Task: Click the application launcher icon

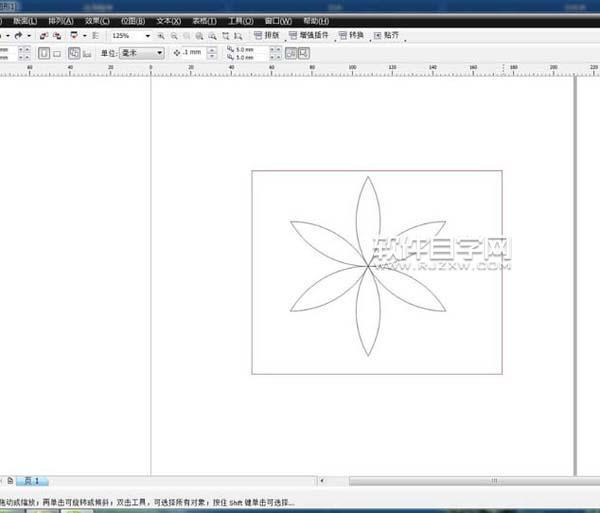Action: coord(74,35)
